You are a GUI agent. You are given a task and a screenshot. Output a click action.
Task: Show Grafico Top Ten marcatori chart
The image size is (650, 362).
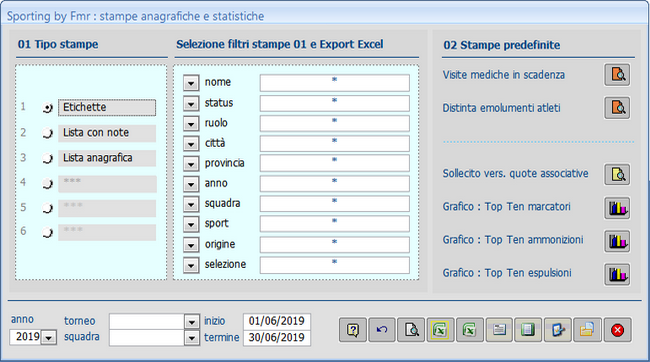617,208
